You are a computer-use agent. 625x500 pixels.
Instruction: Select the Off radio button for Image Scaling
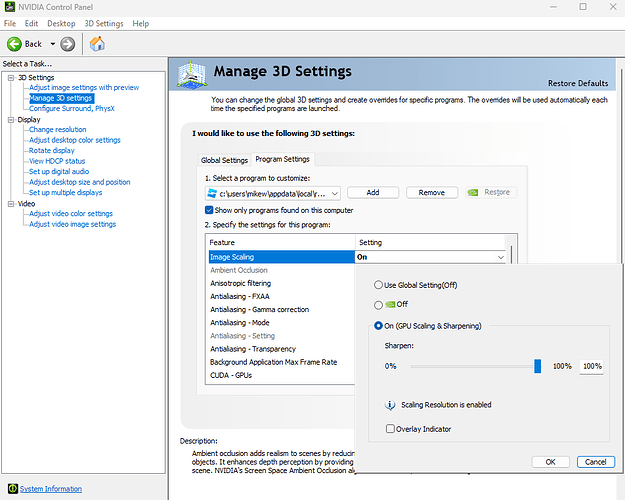click(x=379, y=305)
